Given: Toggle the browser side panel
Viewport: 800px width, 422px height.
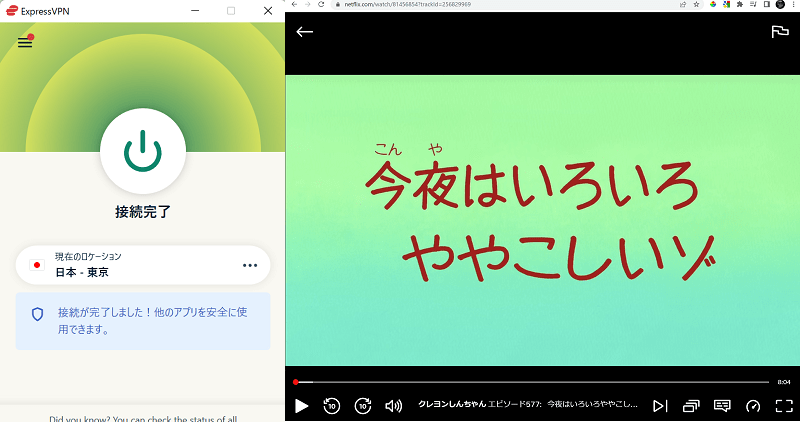Looking at the screenshot, I should point(766,5).
